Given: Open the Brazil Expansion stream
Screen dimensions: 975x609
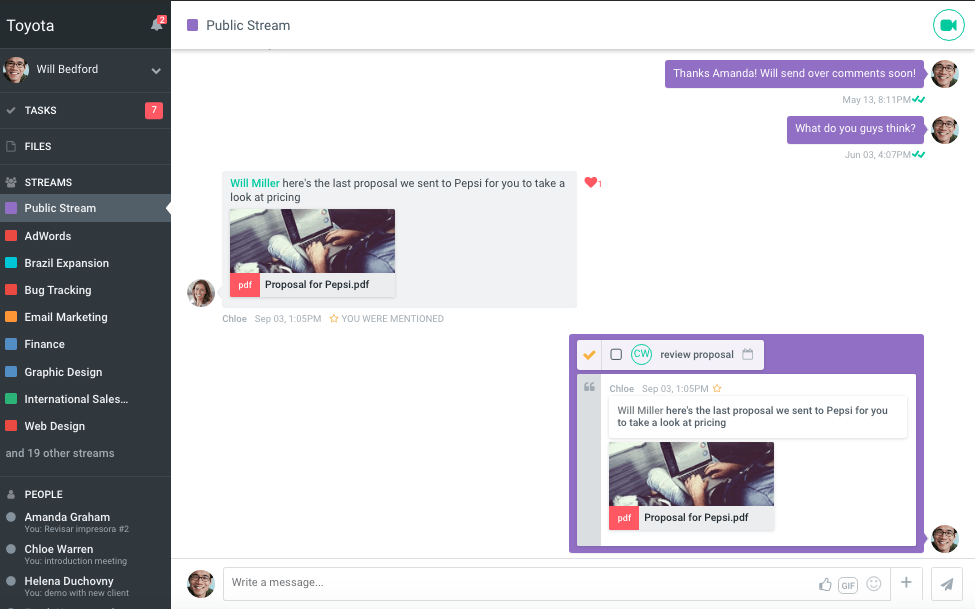Looking at the screenshot, I should click(x=66, y=263).
